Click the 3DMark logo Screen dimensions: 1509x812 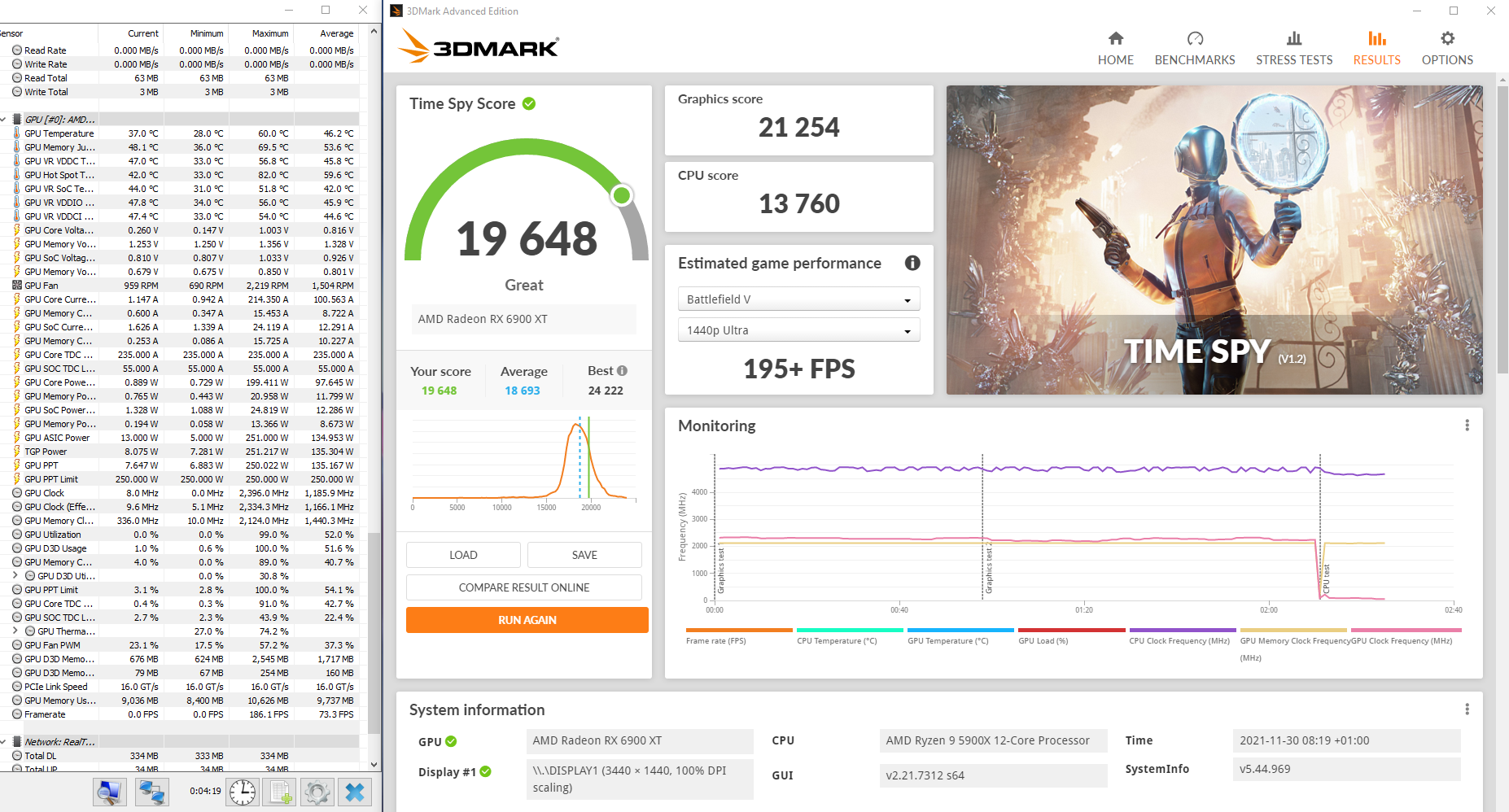[x=479, y=47]
